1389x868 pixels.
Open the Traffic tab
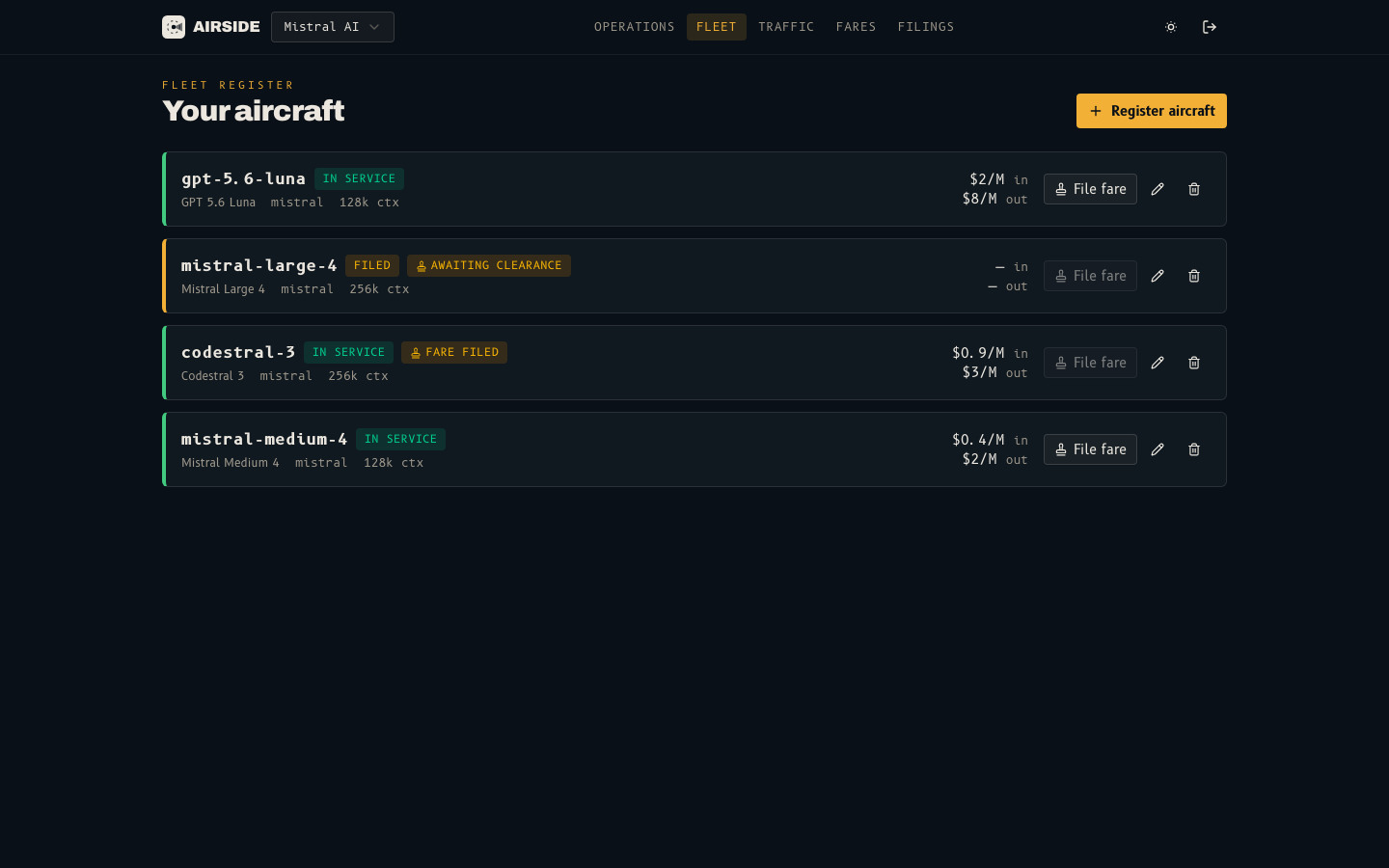(786, 27)
